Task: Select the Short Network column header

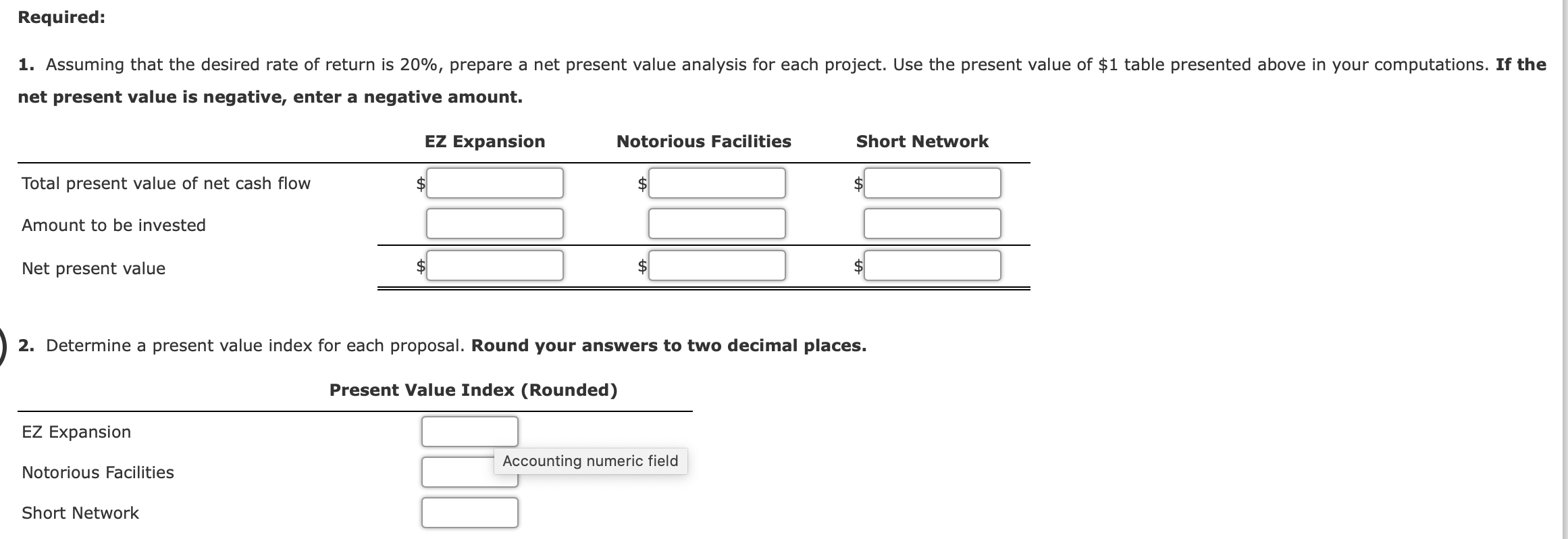Action: [922, 142]
